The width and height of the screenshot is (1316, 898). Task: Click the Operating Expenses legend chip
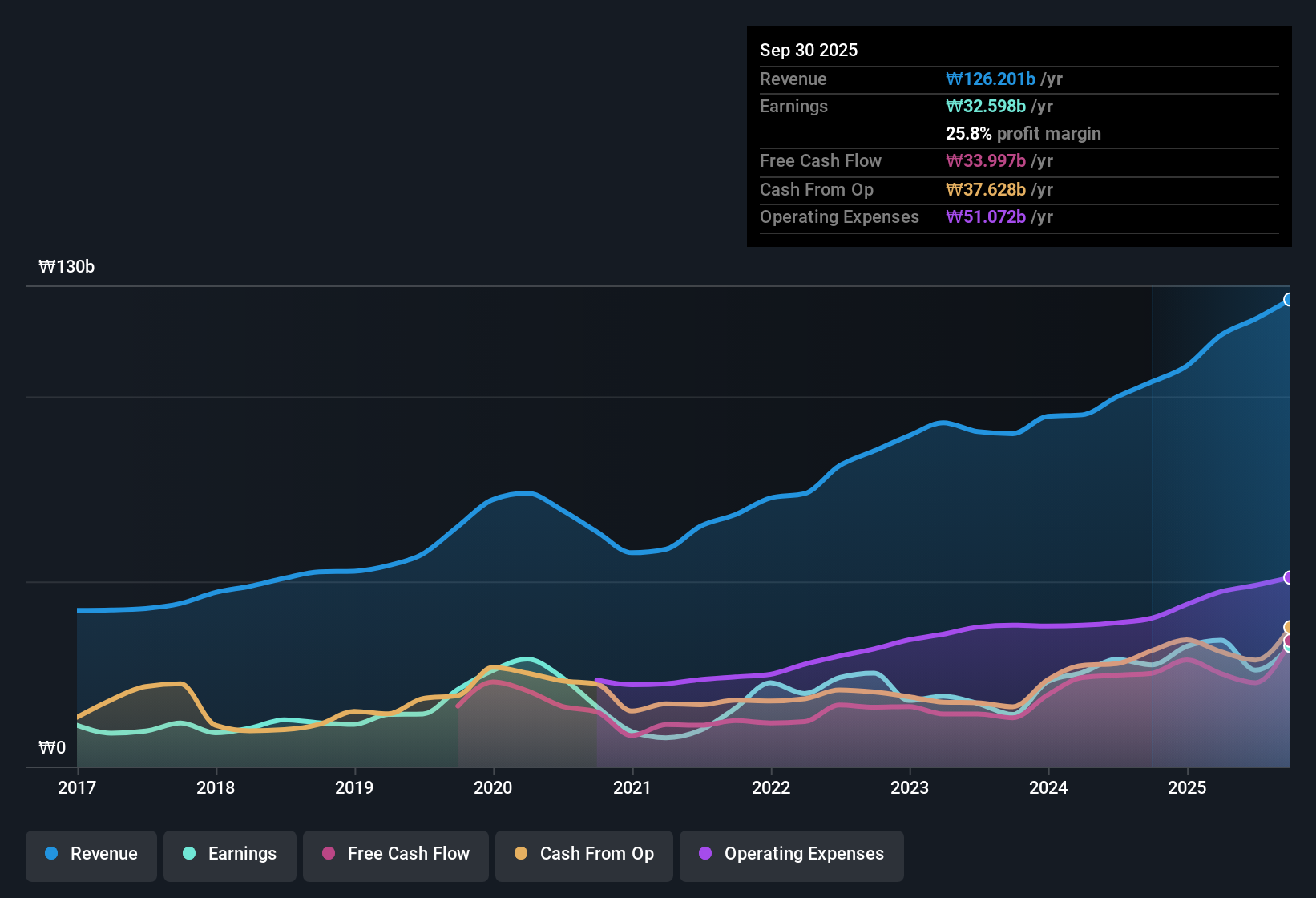coord(791,854)
